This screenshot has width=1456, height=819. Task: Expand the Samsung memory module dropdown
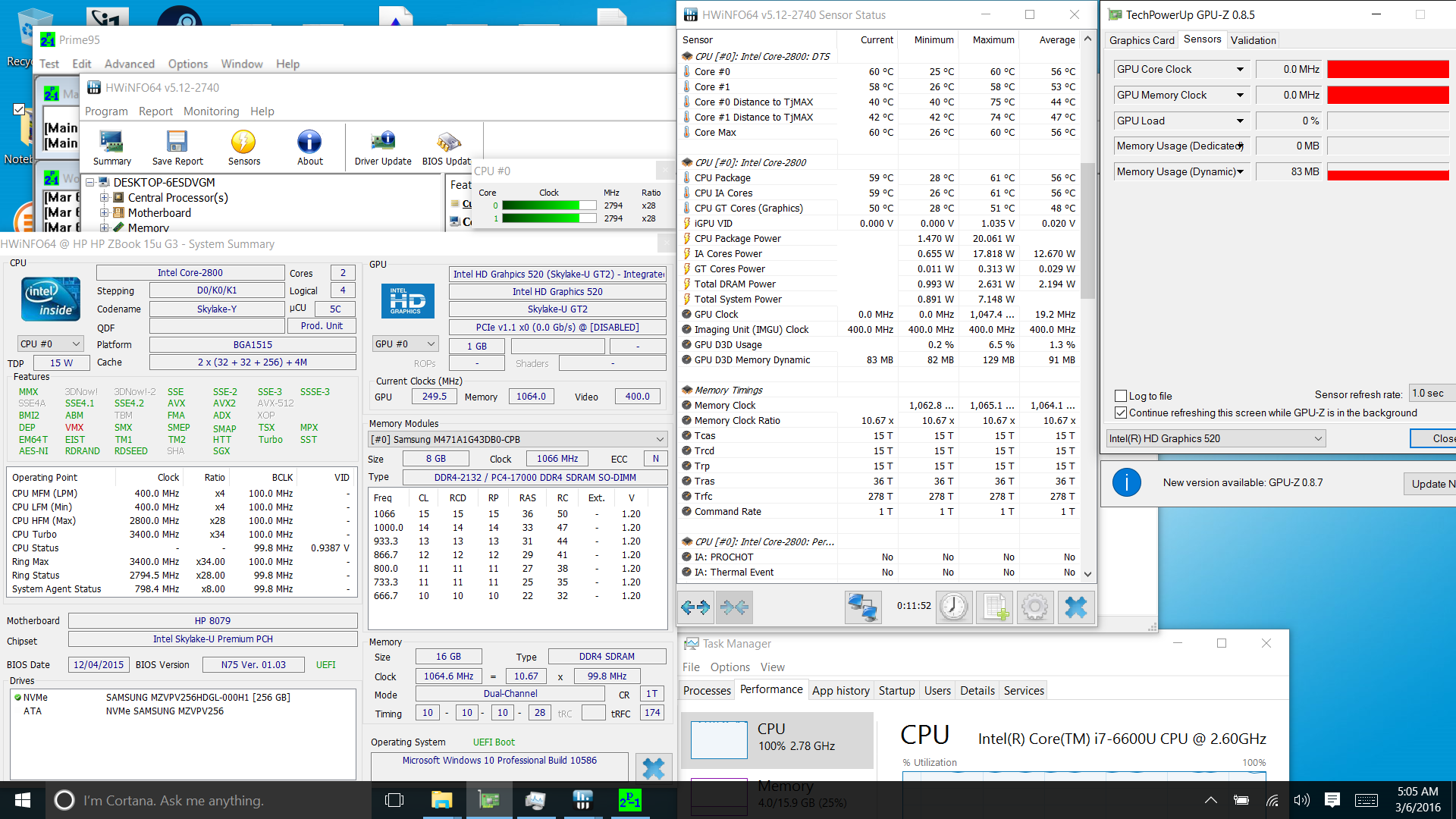[x=660, y=439]
